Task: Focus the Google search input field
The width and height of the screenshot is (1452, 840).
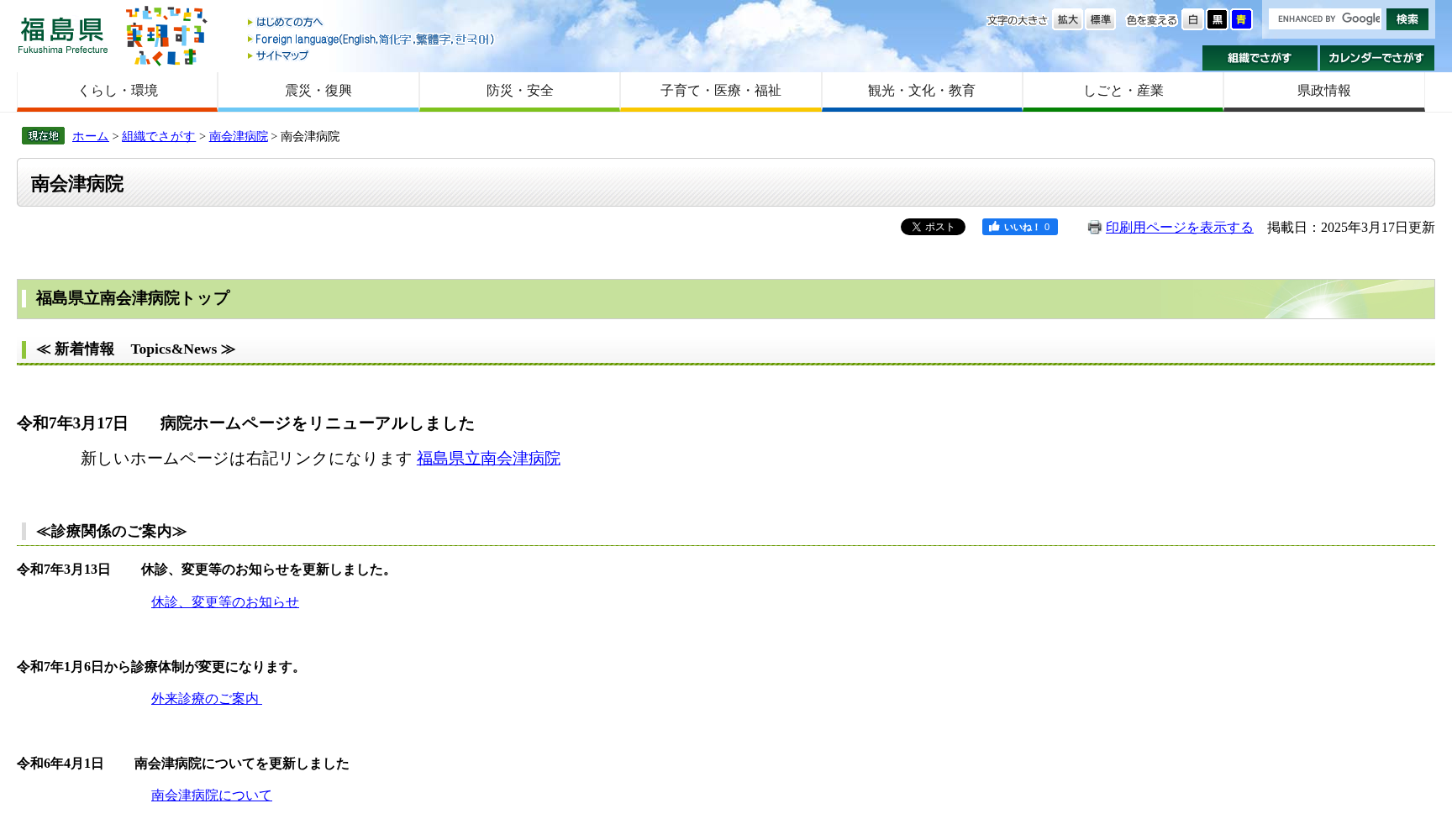Action: pos(1324,18)
